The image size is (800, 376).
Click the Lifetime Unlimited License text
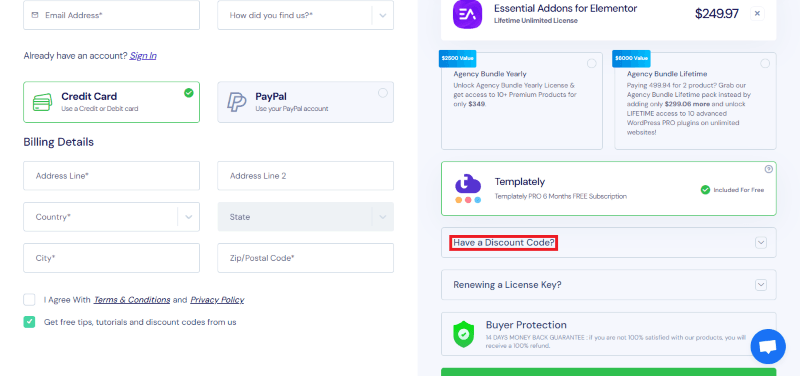(x=536, y=21)
